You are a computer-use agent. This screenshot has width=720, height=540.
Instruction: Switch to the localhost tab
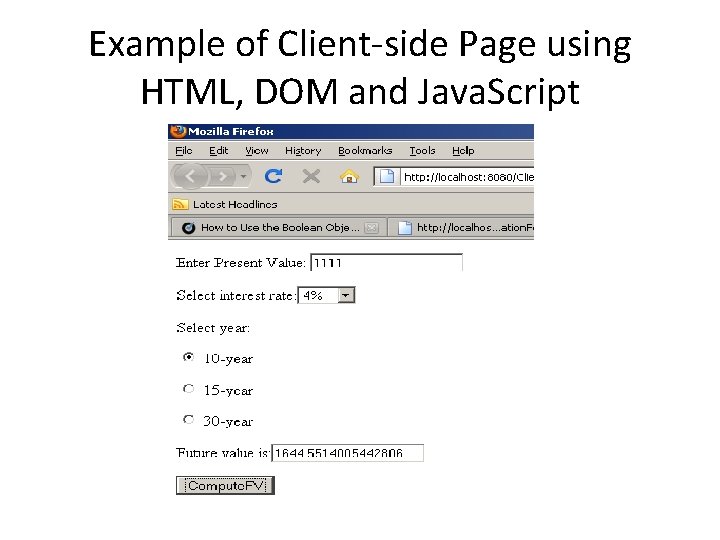[461, 228]
